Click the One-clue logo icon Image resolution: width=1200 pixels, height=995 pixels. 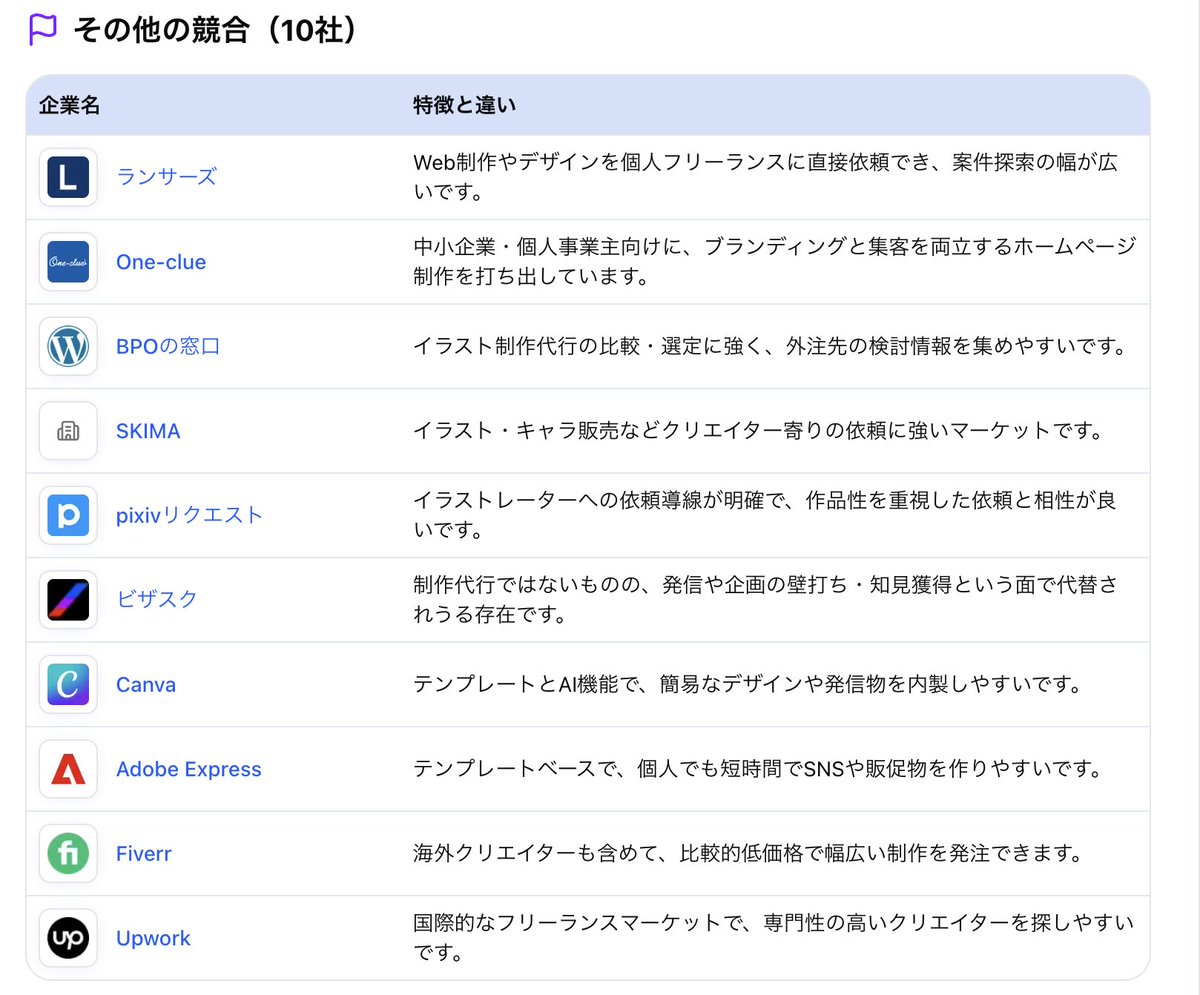point(68,262)
